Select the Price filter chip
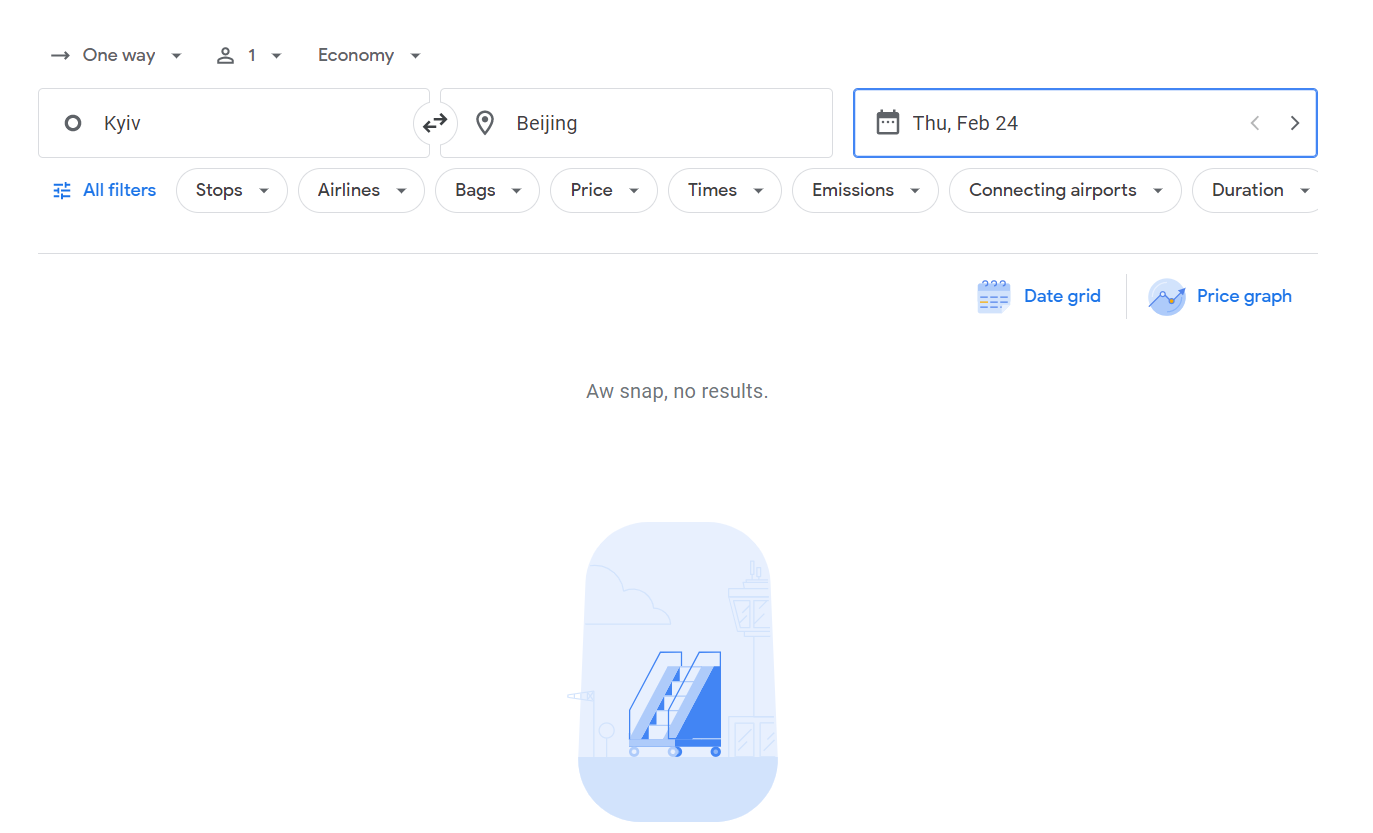 [x=603, y=190]
